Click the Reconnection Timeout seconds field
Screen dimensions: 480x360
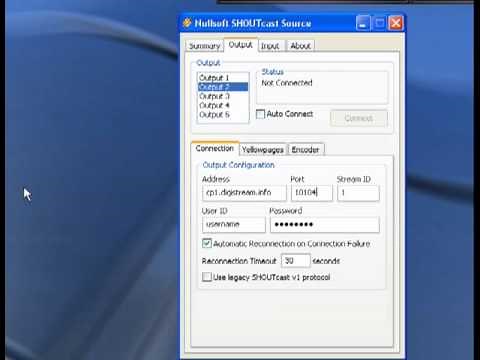click(x=296, y=260)
